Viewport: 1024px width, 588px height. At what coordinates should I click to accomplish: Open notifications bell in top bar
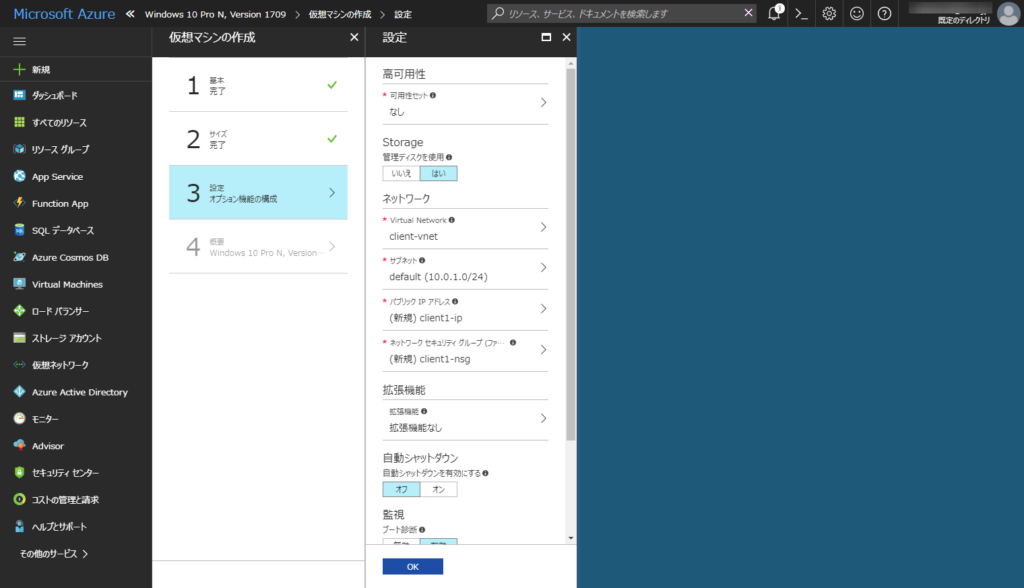coord(774,13)
